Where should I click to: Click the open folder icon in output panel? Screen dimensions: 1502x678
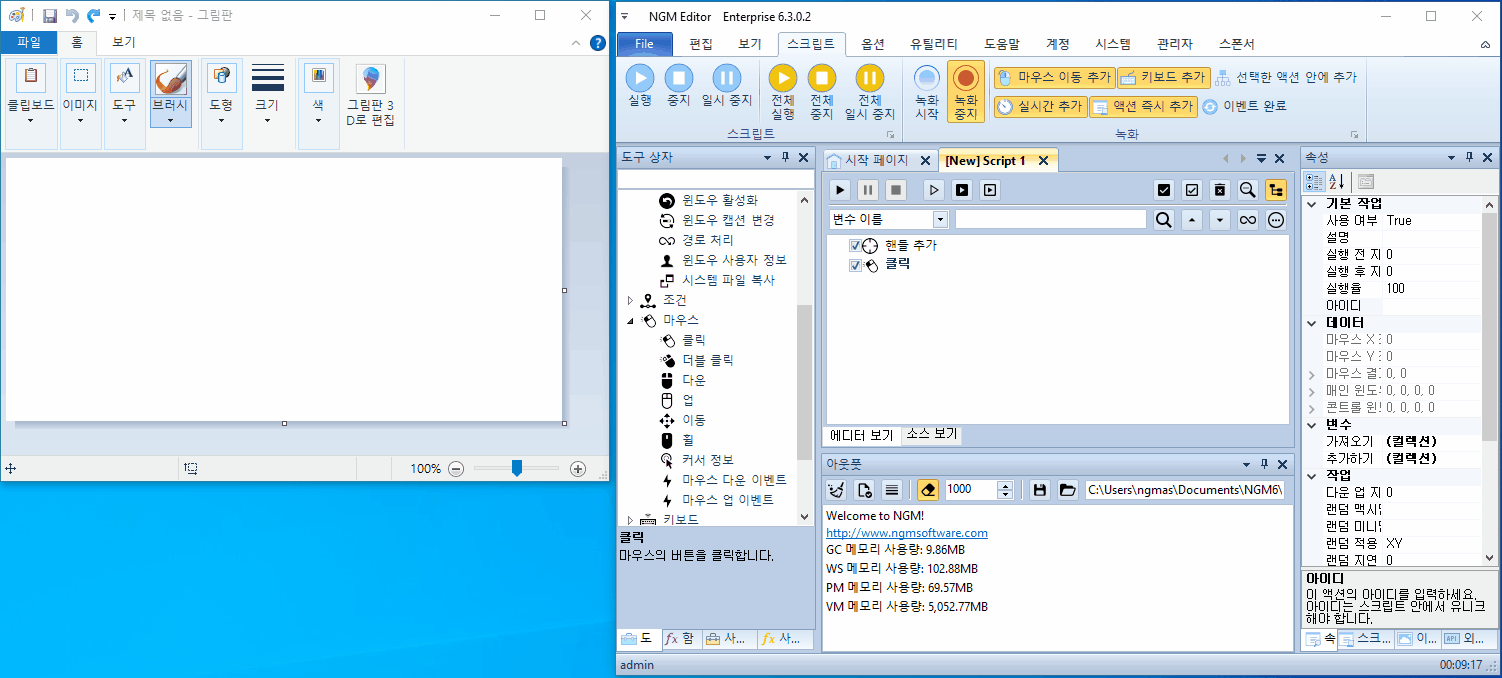tap(1068, 490)
